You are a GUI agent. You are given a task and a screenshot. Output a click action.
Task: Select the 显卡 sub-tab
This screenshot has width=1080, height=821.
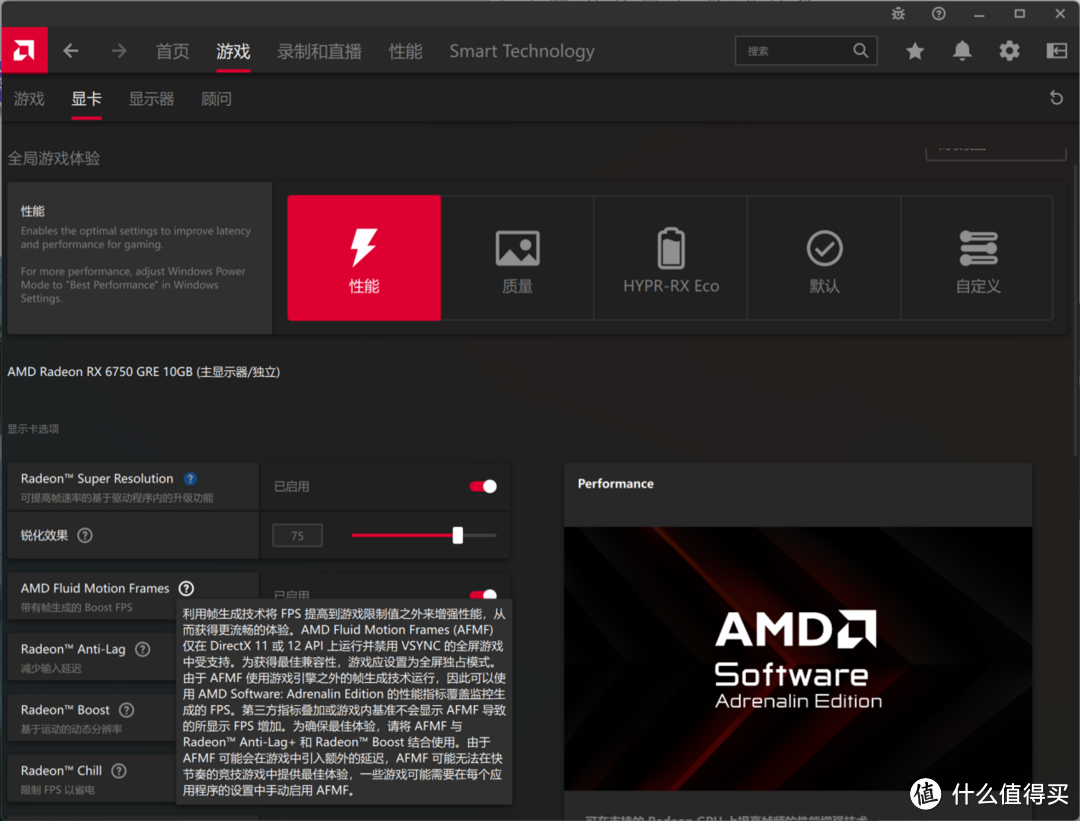click(x=86, y=98)
